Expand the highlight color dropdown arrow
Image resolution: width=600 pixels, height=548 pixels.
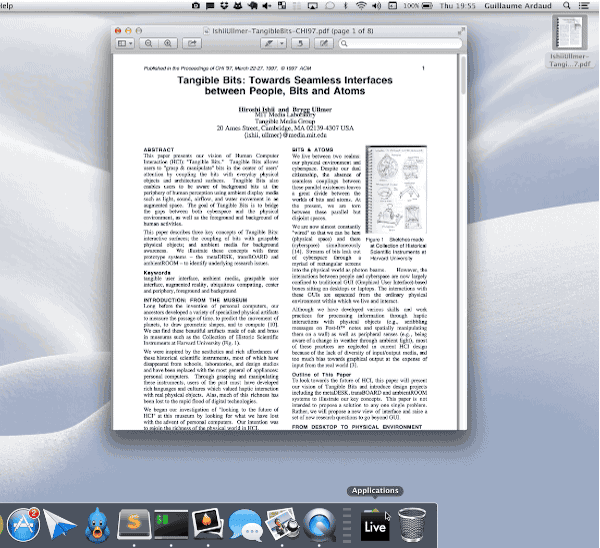point(282,43)
